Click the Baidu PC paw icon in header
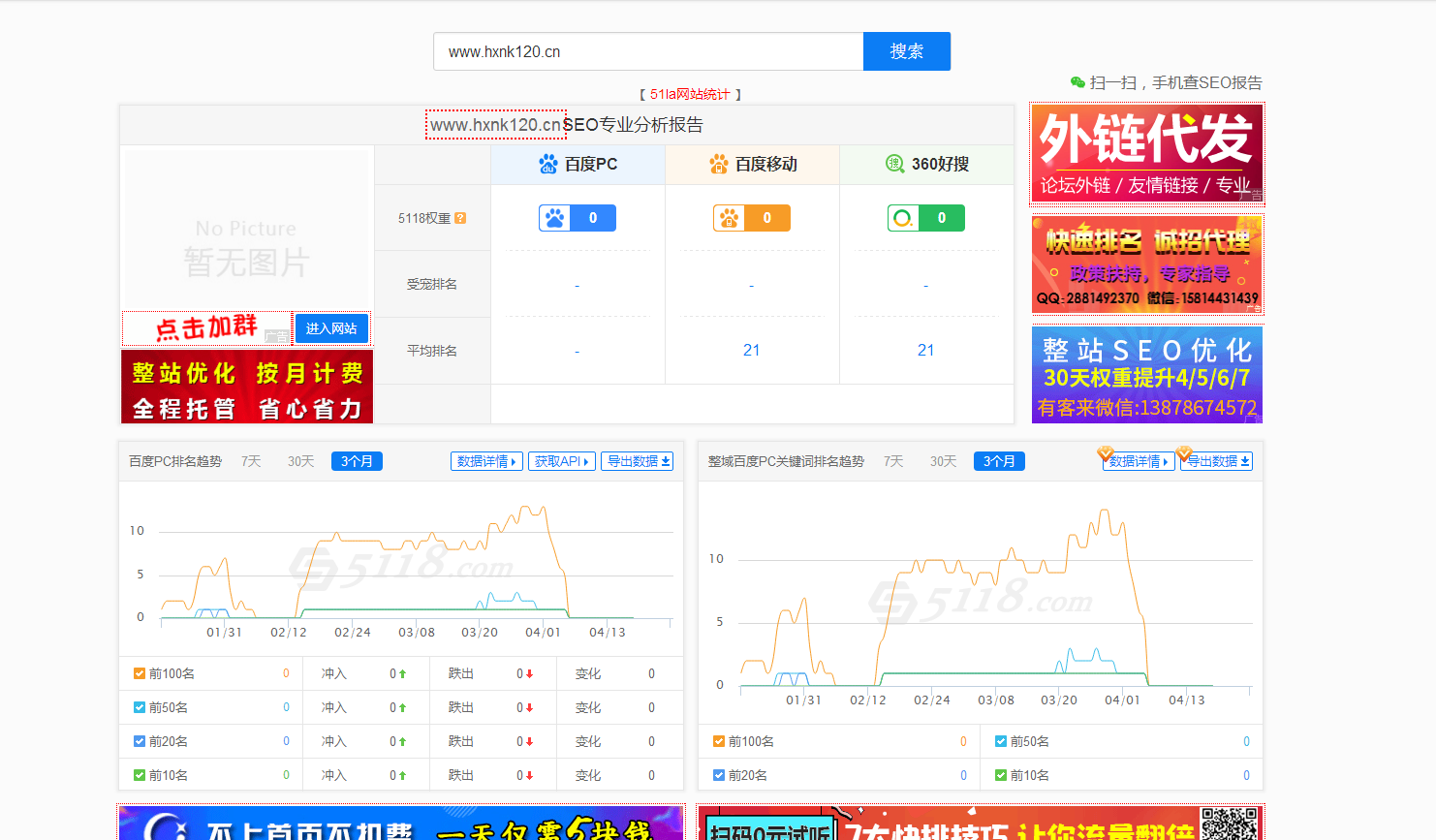Image resolution: width=1436 pixels, height=840 pixels. click(x=548, y=164)
